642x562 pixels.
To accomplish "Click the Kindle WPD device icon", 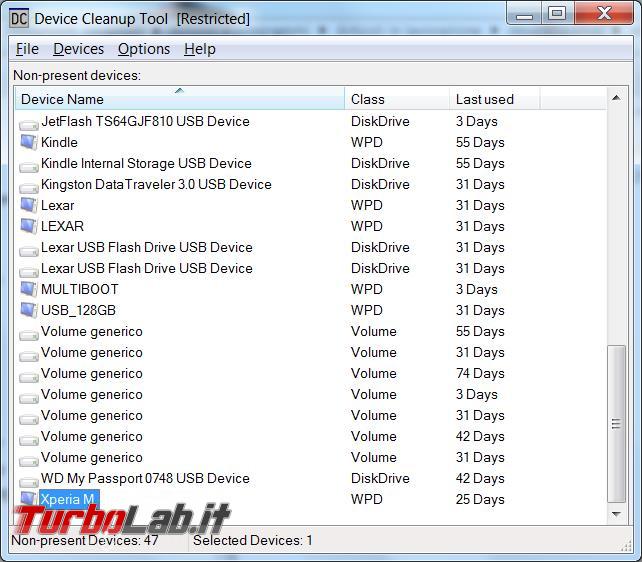I will (x=29, y=142).
